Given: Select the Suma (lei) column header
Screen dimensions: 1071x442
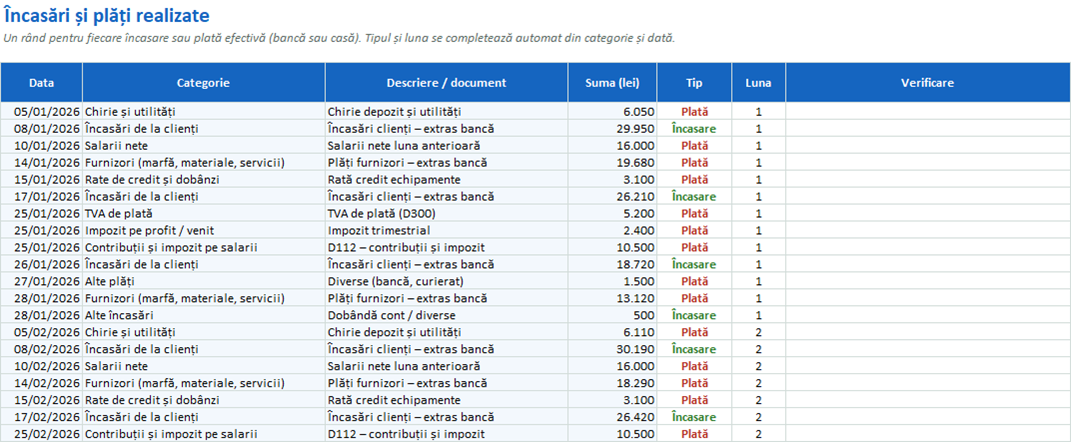Looking at the screenshot, I should click(x=613, y=83).
